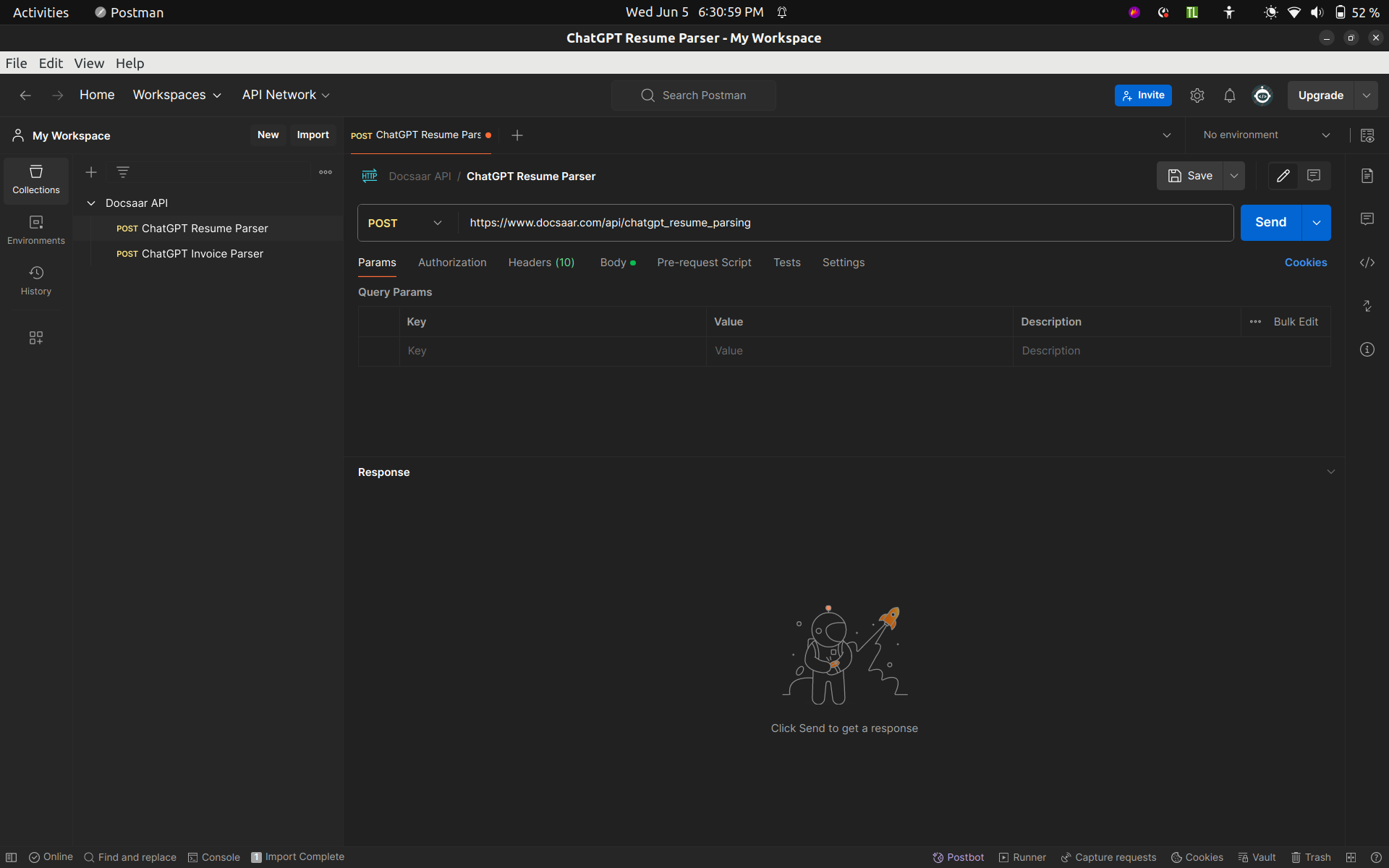
Task: Click the user avatar icon
Action: tap(1262, 95)
